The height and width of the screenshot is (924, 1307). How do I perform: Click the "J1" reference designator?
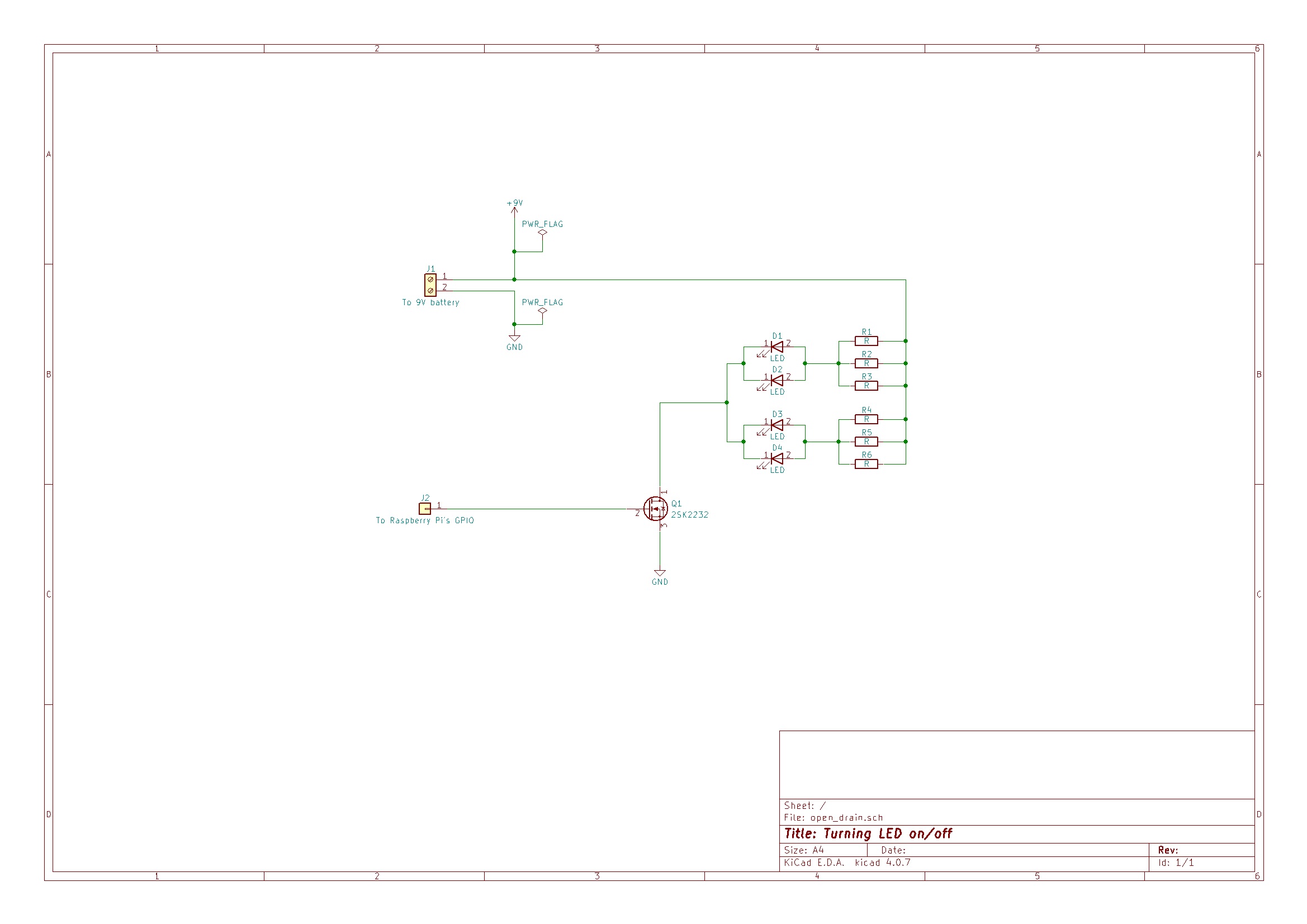tap(431, 269)
